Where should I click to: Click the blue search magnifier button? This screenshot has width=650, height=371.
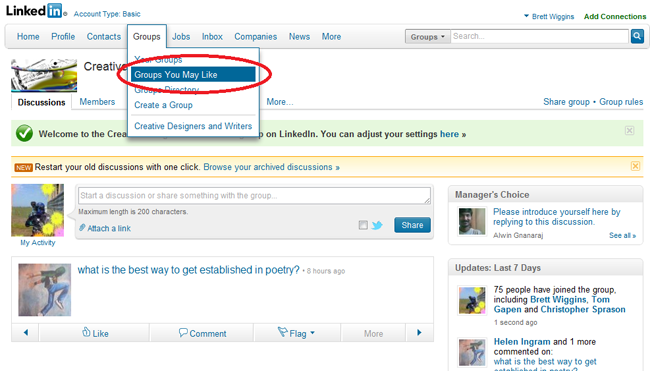(637, 36)
